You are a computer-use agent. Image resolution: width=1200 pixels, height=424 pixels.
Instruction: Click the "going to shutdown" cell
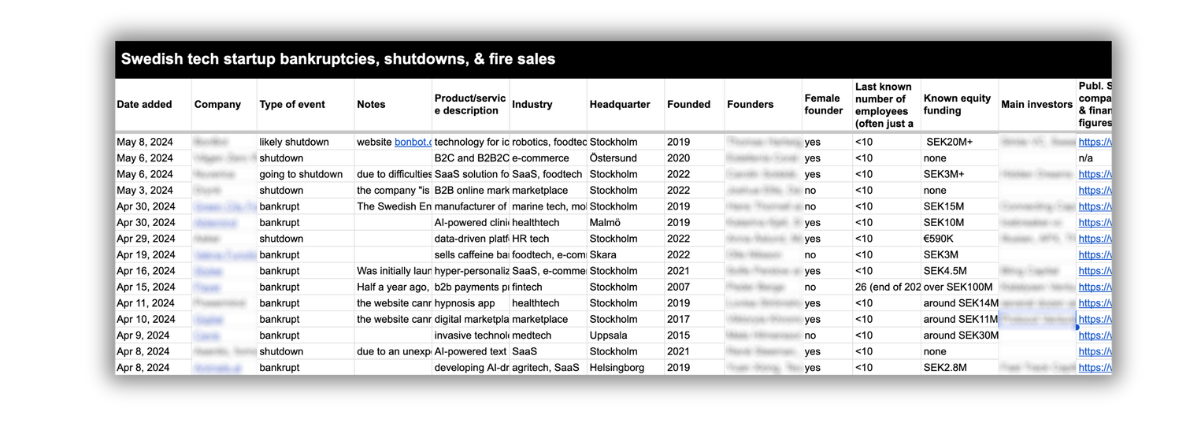click(x=301, y=174)
